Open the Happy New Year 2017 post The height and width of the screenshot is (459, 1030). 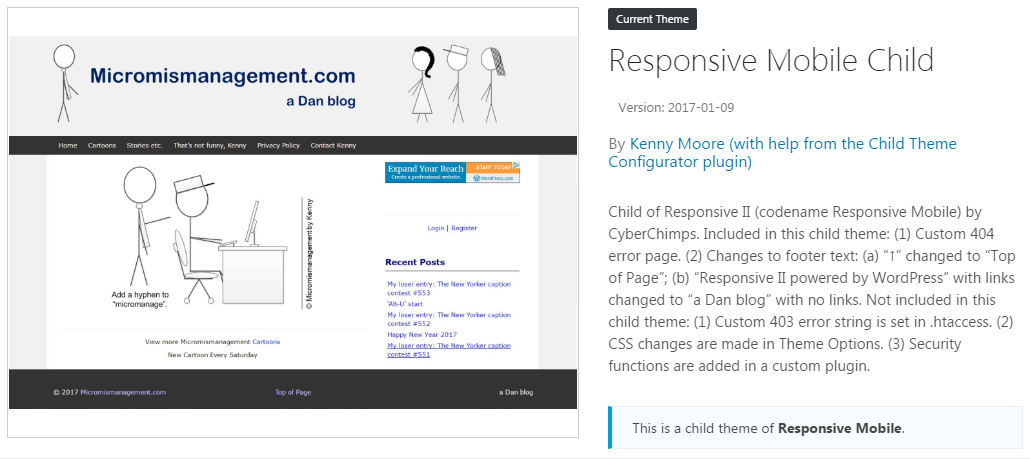pos(422,334)
